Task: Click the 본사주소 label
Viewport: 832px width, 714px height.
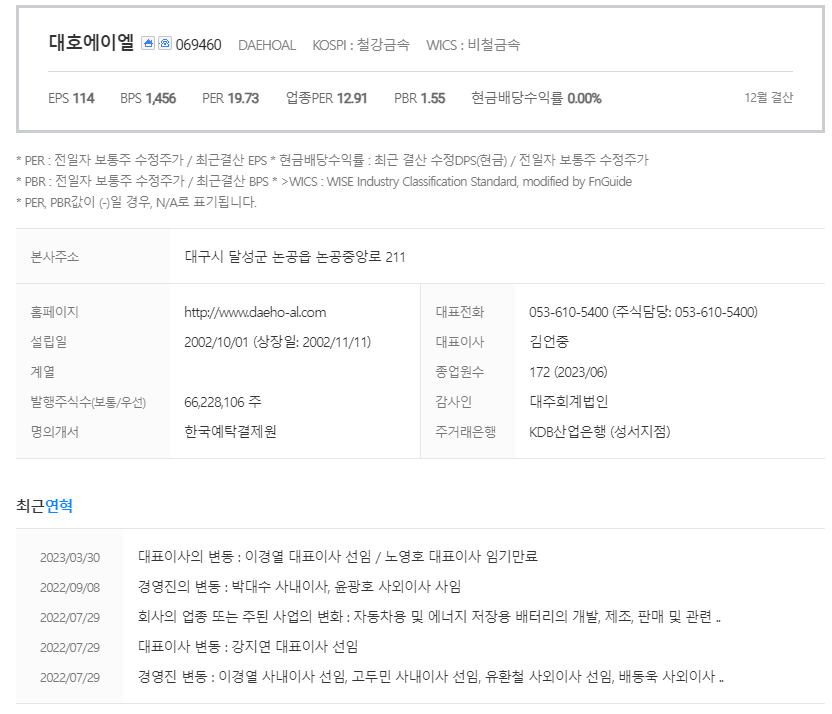Action: click(55, 257)
